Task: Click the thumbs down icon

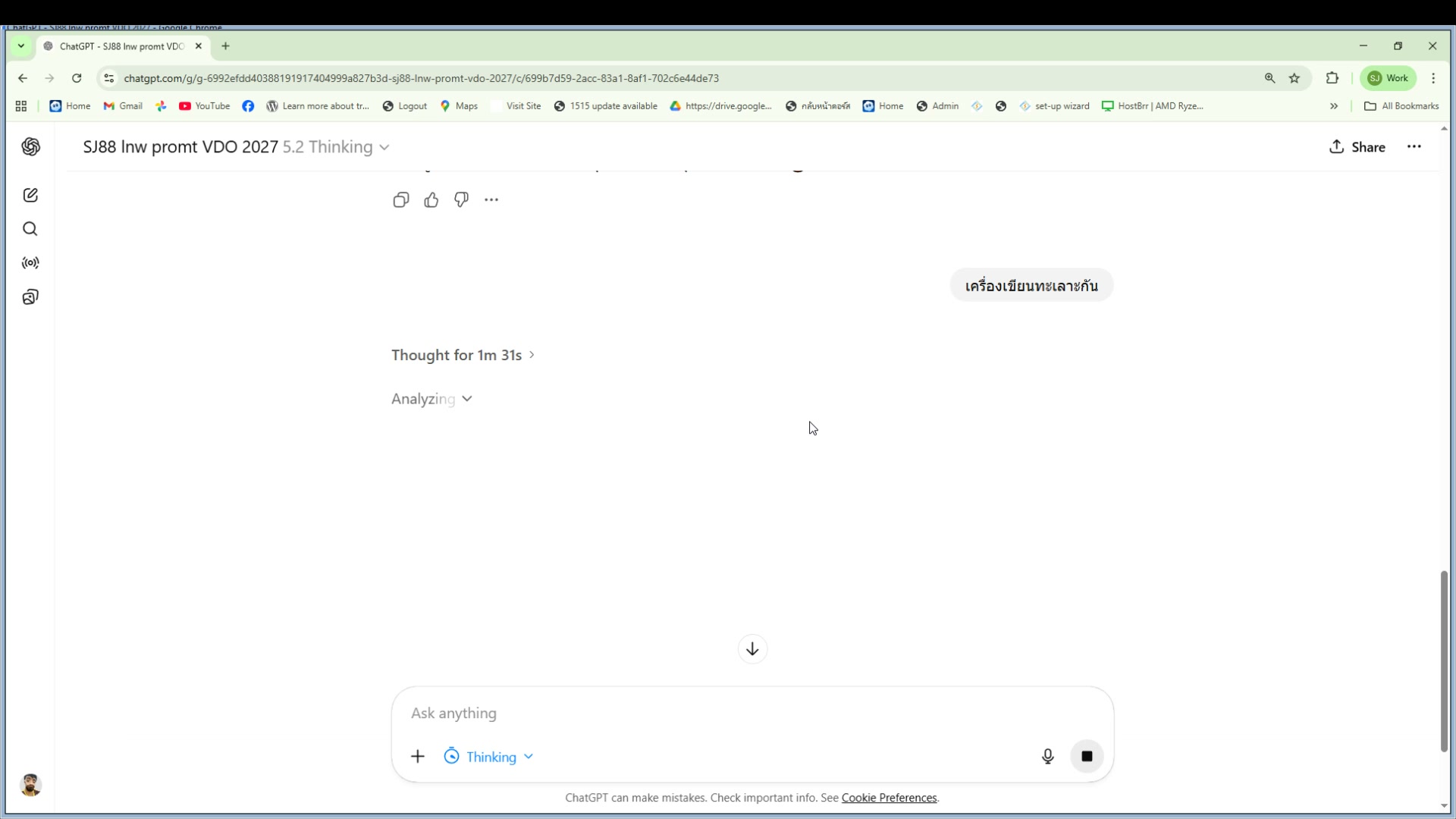Action: pyautogui.click(x=461, y=200)
